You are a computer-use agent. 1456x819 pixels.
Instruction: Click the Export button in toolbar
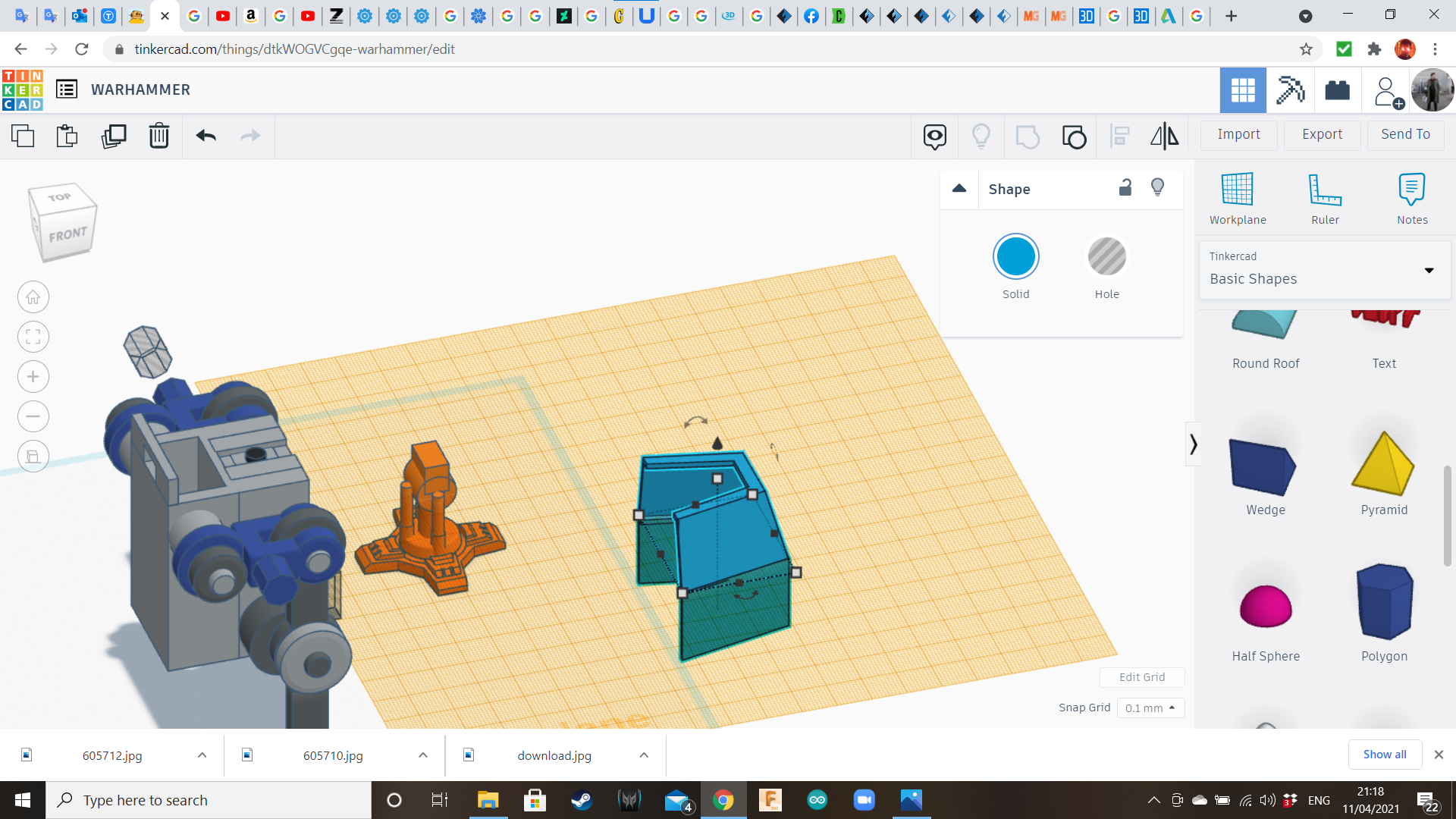1322,134
